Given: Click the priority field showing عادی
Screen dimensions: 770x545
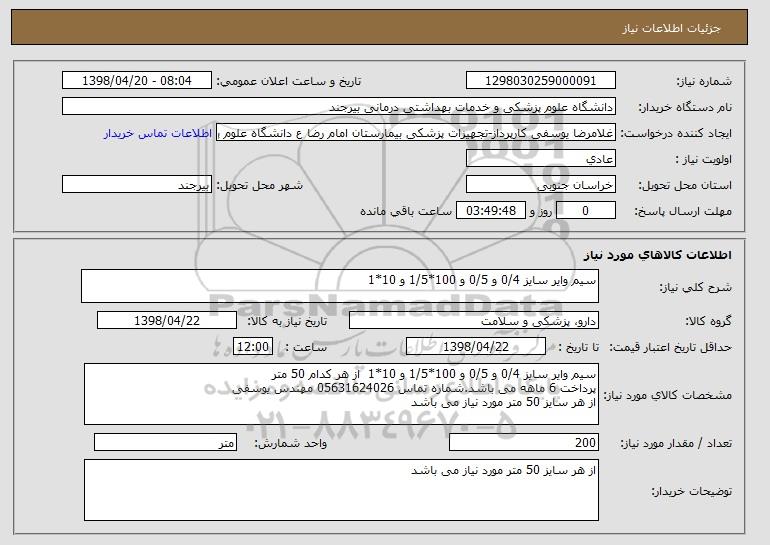Looking at the screenshot, I should tap(541, 159).
